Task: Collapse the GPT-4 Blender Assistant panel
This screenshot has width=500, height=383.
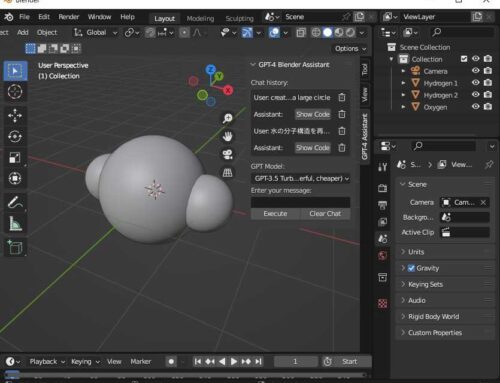Action: coord(253,65)
